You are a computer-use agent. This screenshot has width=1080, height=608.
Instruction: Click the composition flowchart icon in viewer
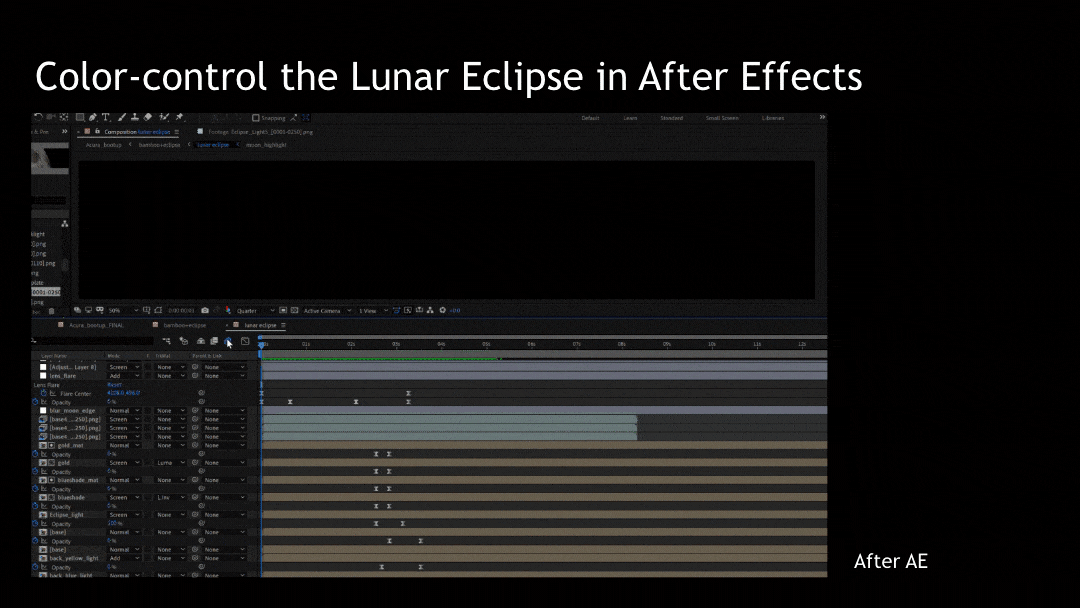(x=430, y=311)
